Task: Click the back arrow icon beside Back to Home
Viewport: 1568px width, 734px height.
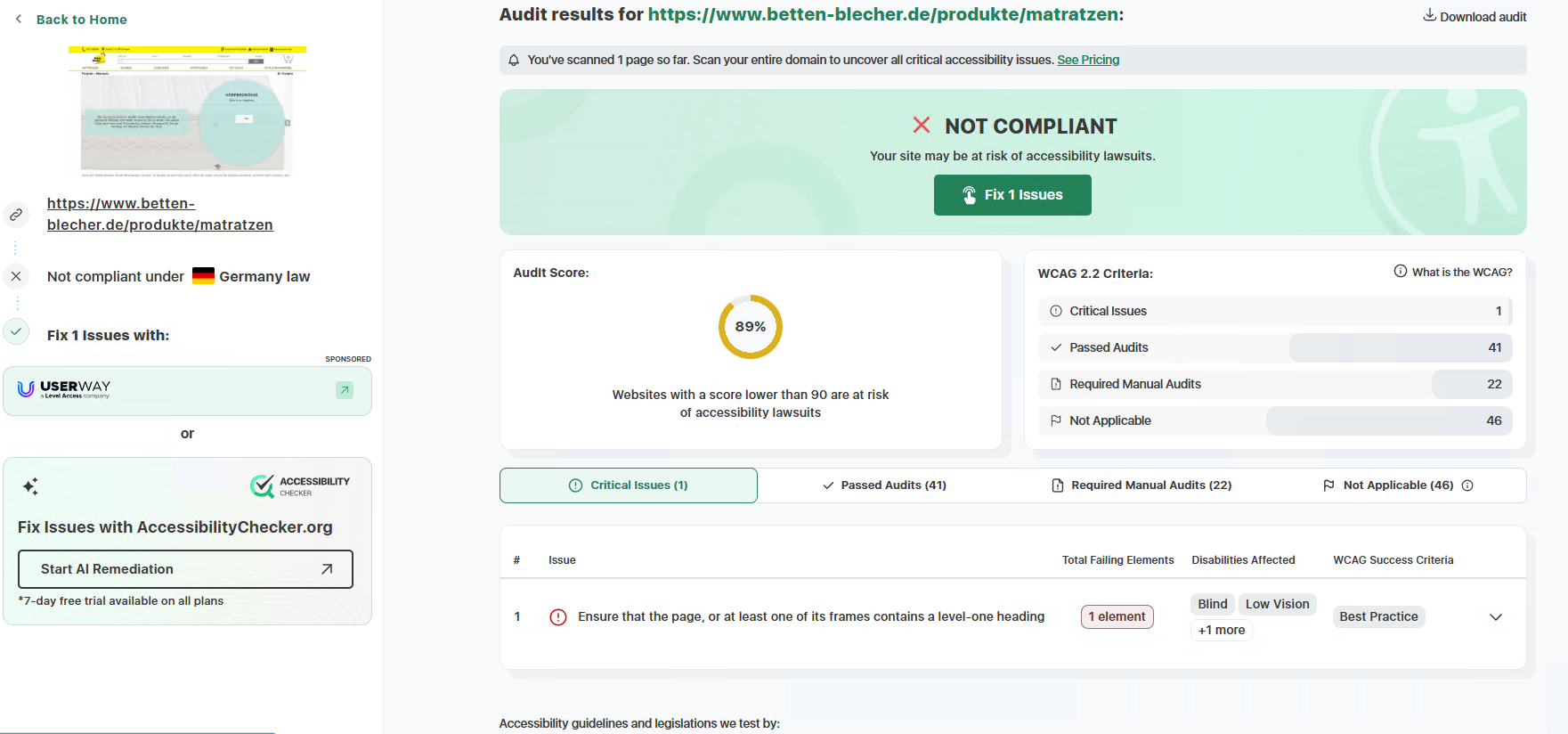Action: click(19, 19)
